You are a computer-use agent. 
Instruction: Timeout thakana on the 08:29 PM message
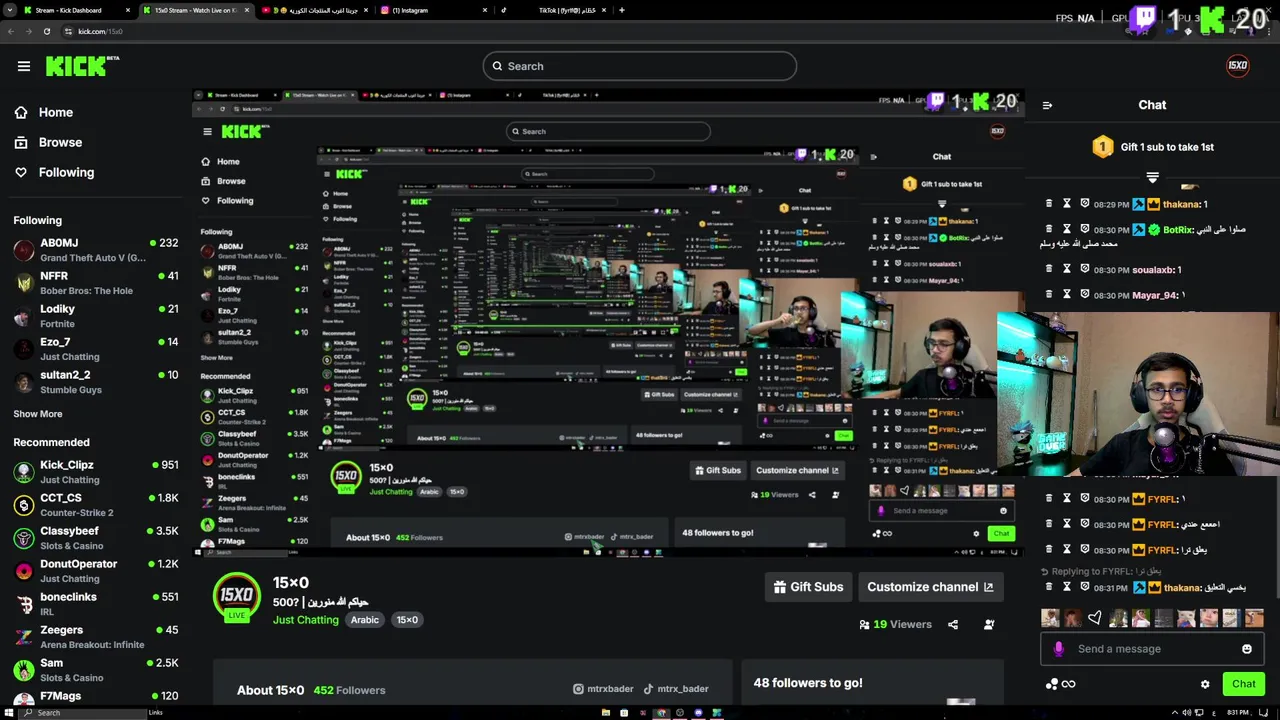pos(1067,204)
